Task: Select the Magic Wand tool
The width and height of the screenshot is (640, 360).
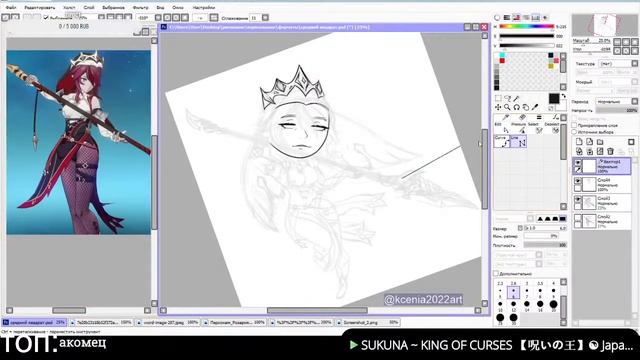Action: 516,98
